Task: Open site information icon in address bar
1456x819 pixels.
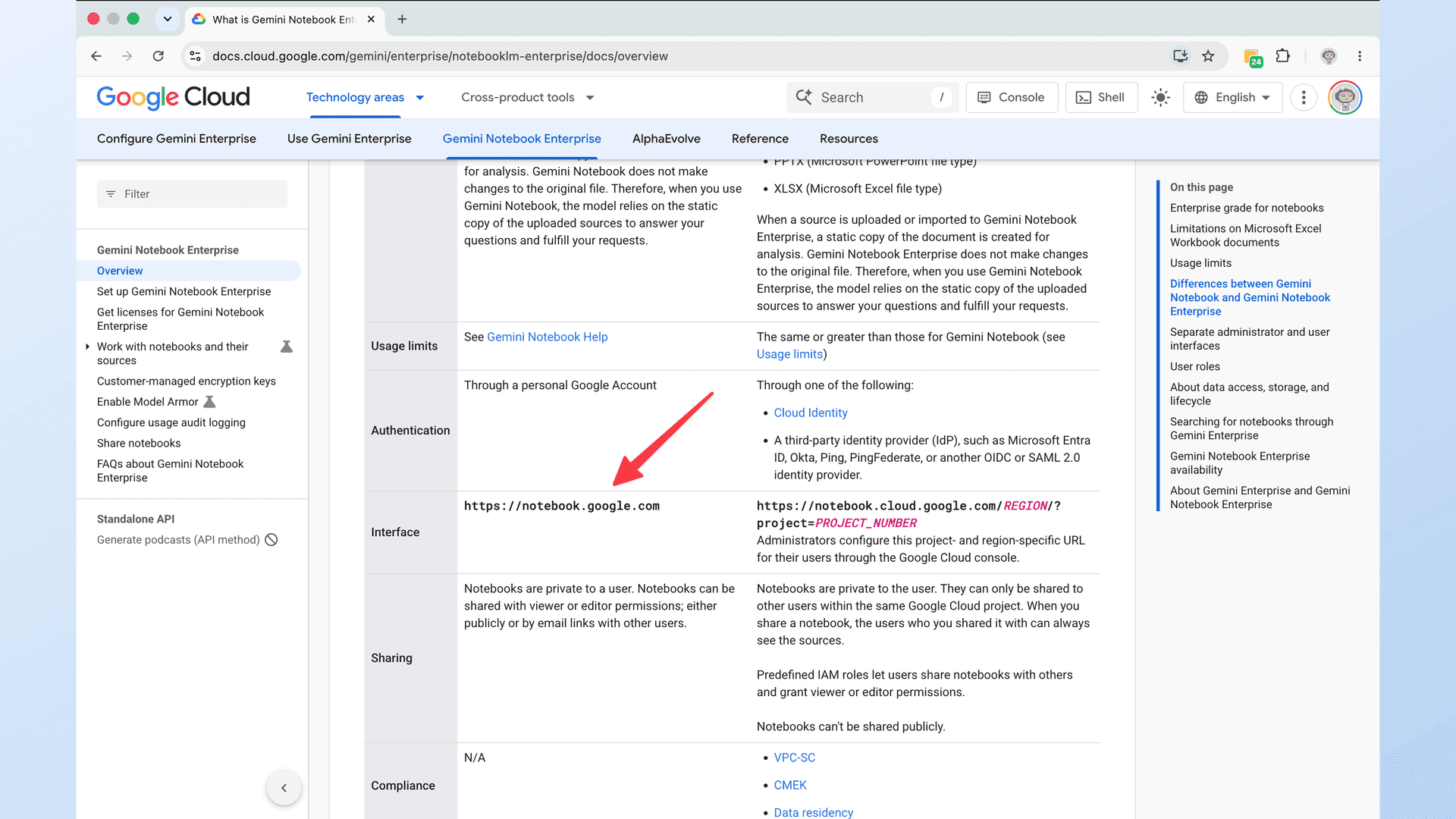Action: click(x=196, y=56)
